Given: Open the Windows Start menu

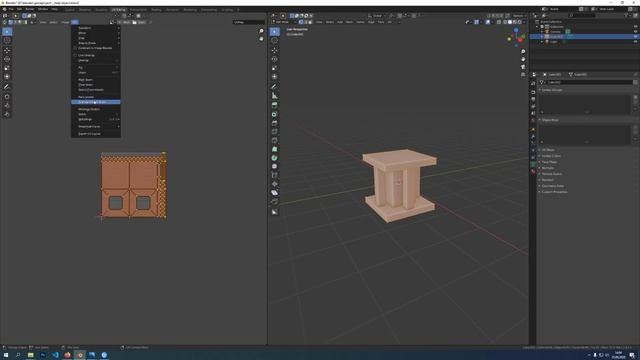Looking at the screenshot, I should click(x=5, y=355).
